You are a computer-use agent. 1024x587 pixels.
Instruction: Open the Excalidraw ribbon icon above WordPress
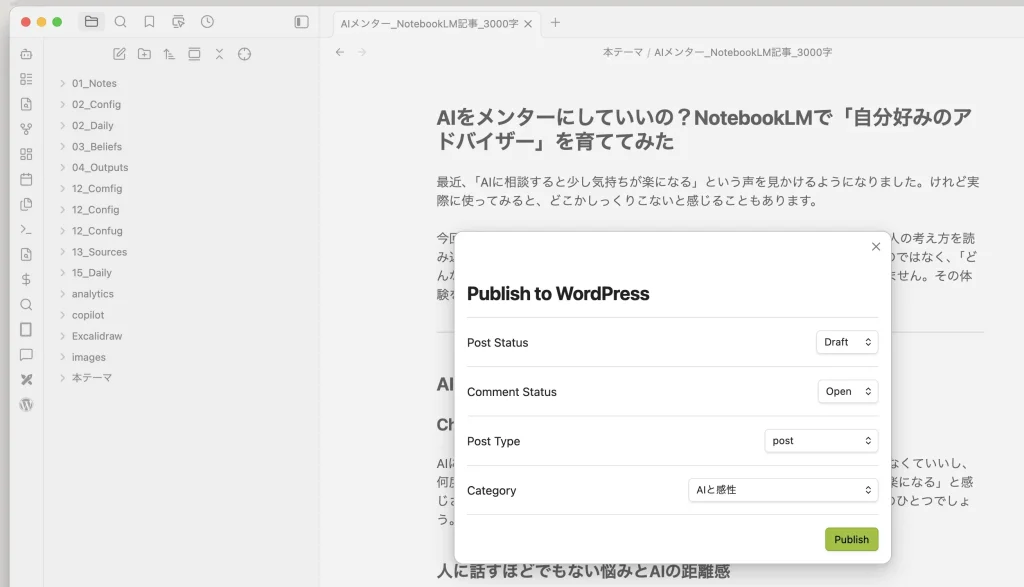pos(26,379)
